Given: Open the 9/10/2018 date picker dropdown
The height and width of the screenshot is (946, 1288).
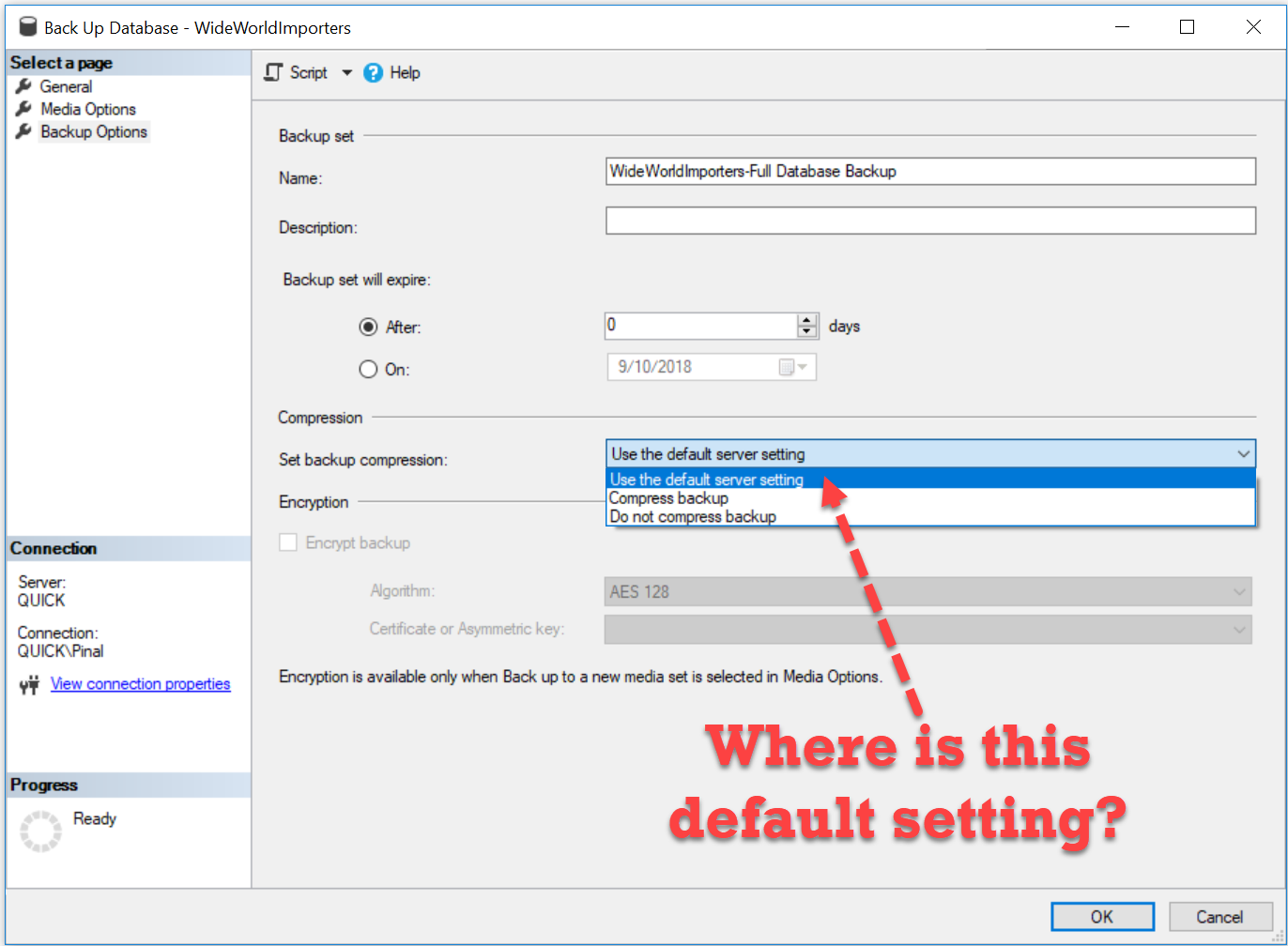Looking at the screenshot, I should (802, 367).
